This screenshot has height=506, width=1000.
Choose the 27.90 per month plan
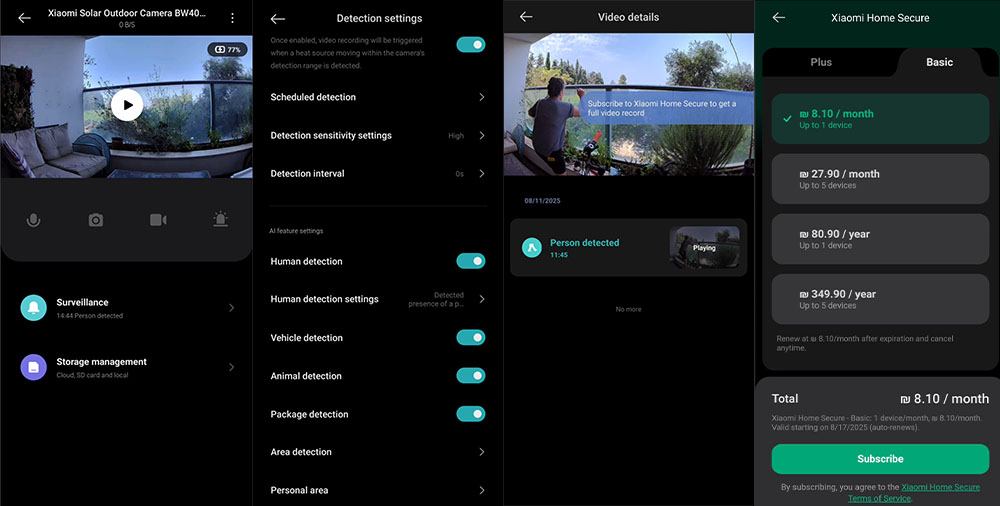pyautogui.click(x=880, y=179)
